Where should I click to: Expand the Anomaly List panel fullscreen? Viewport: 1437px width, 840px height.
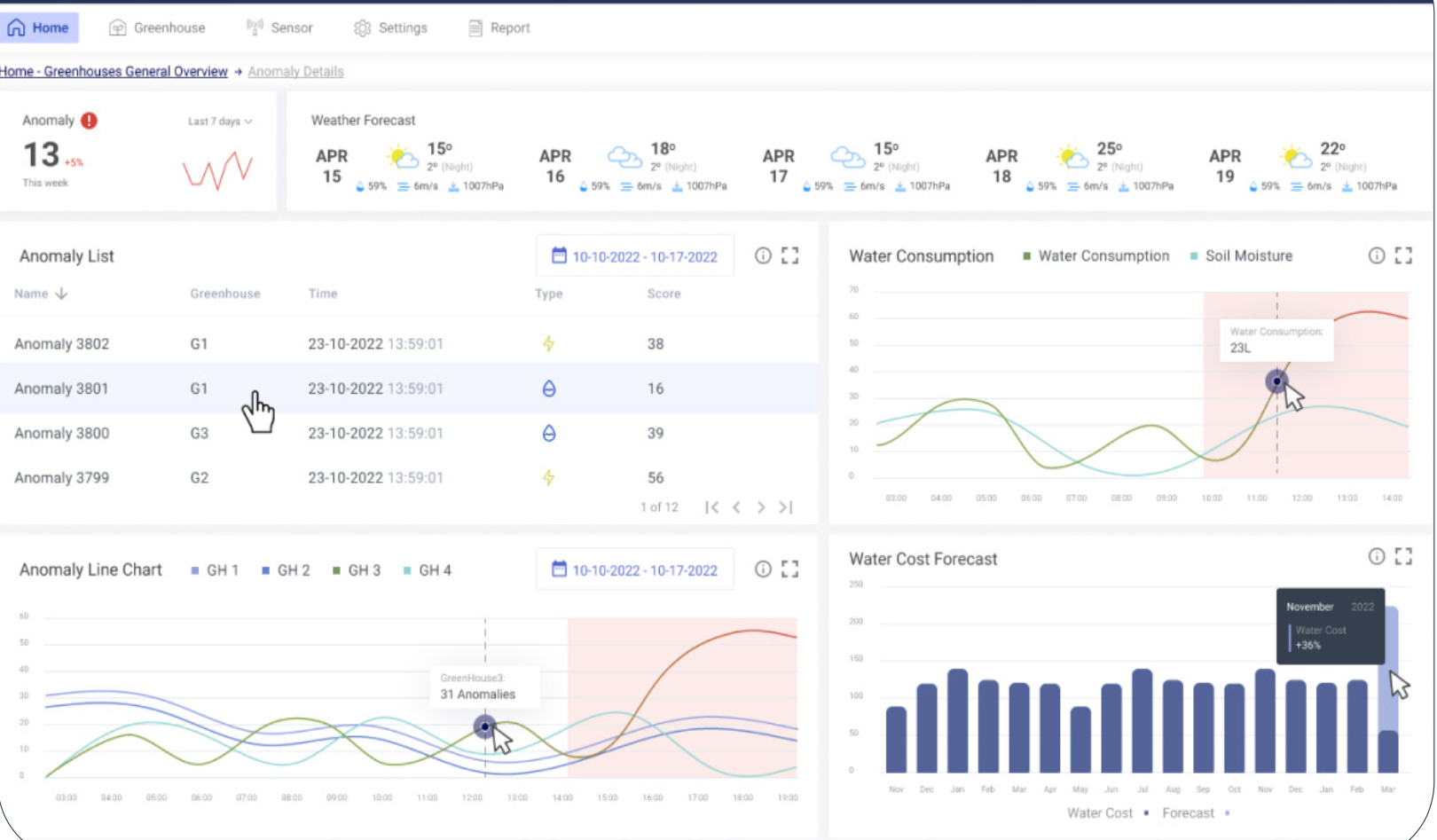pyautogui.click(x=789, y=256)
